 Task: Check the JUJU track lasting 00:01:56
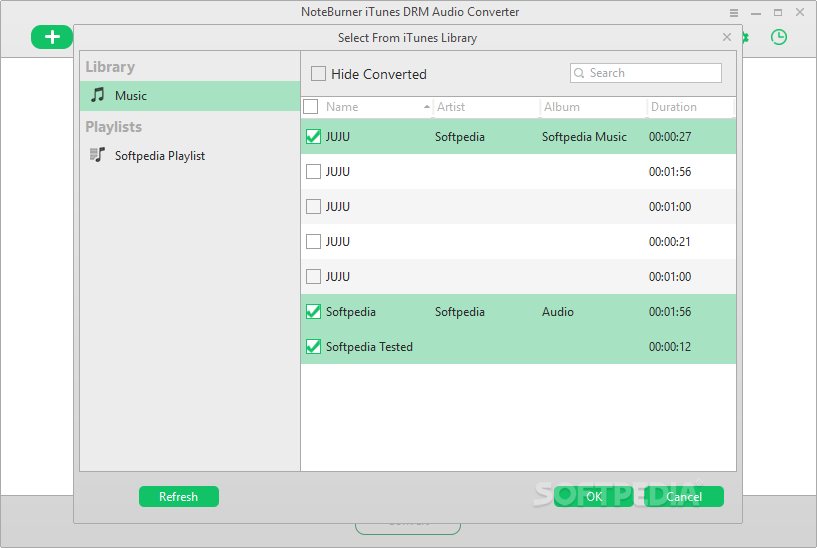tap(313, 171)
